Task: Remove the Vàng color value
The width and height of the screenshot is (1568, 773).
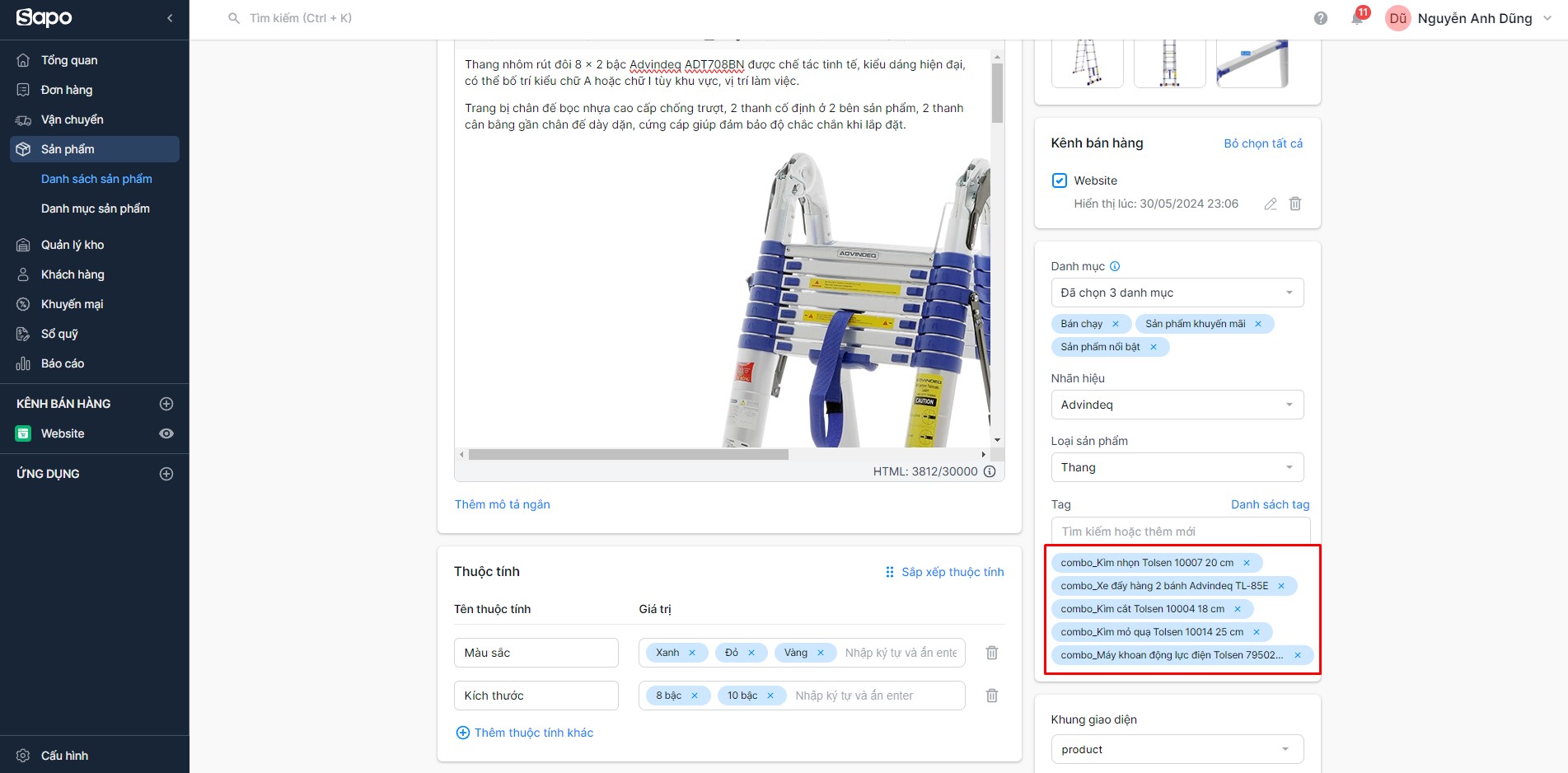Action: 821,653
